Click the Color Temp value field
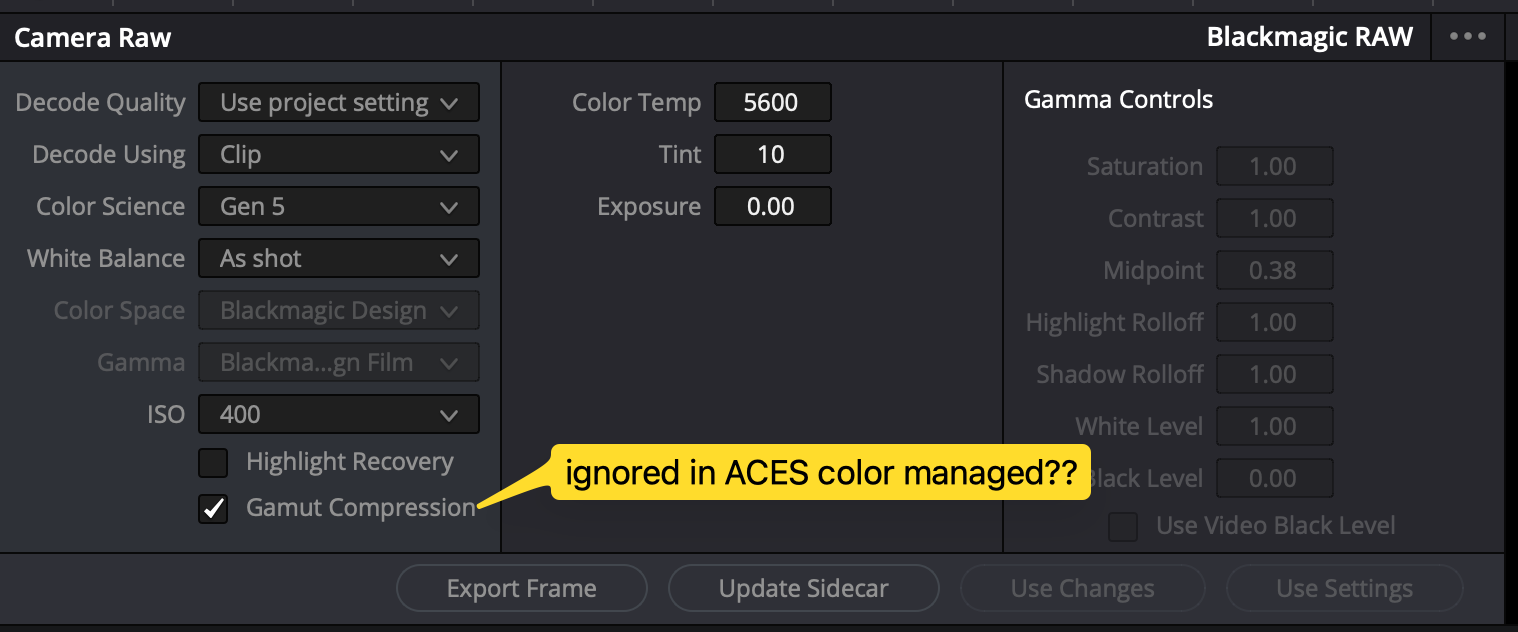1518x632 pixels. (772, 103)
